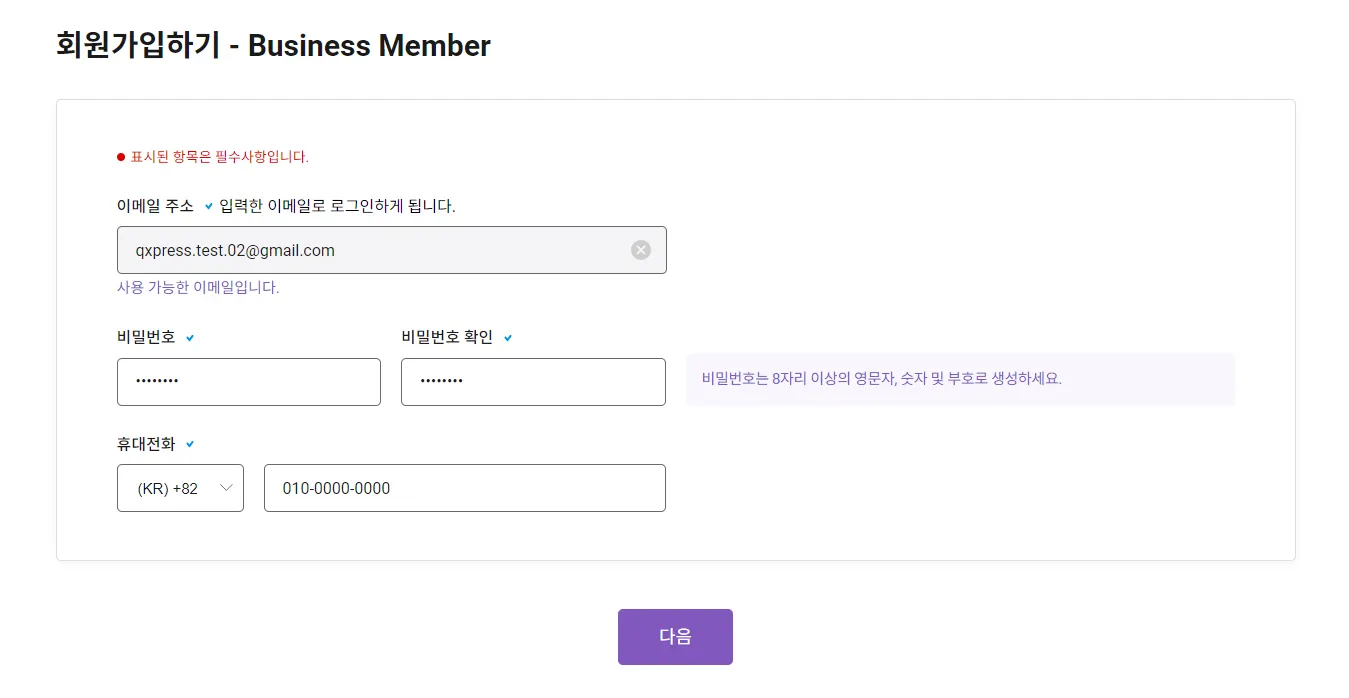Image resolution: width=1349 pixels, height=698 pixels.
Task: Click the 이메일 주소 field label
Action: click(155, 206)
